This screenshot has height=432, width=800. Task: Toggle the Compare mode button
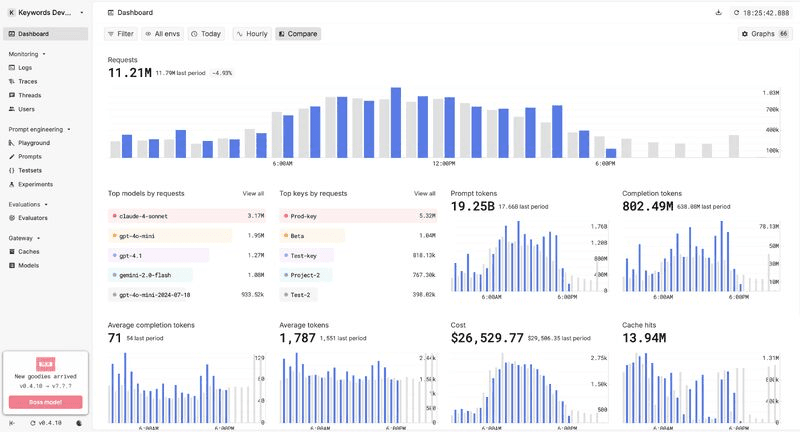click(x=297, y=34)
